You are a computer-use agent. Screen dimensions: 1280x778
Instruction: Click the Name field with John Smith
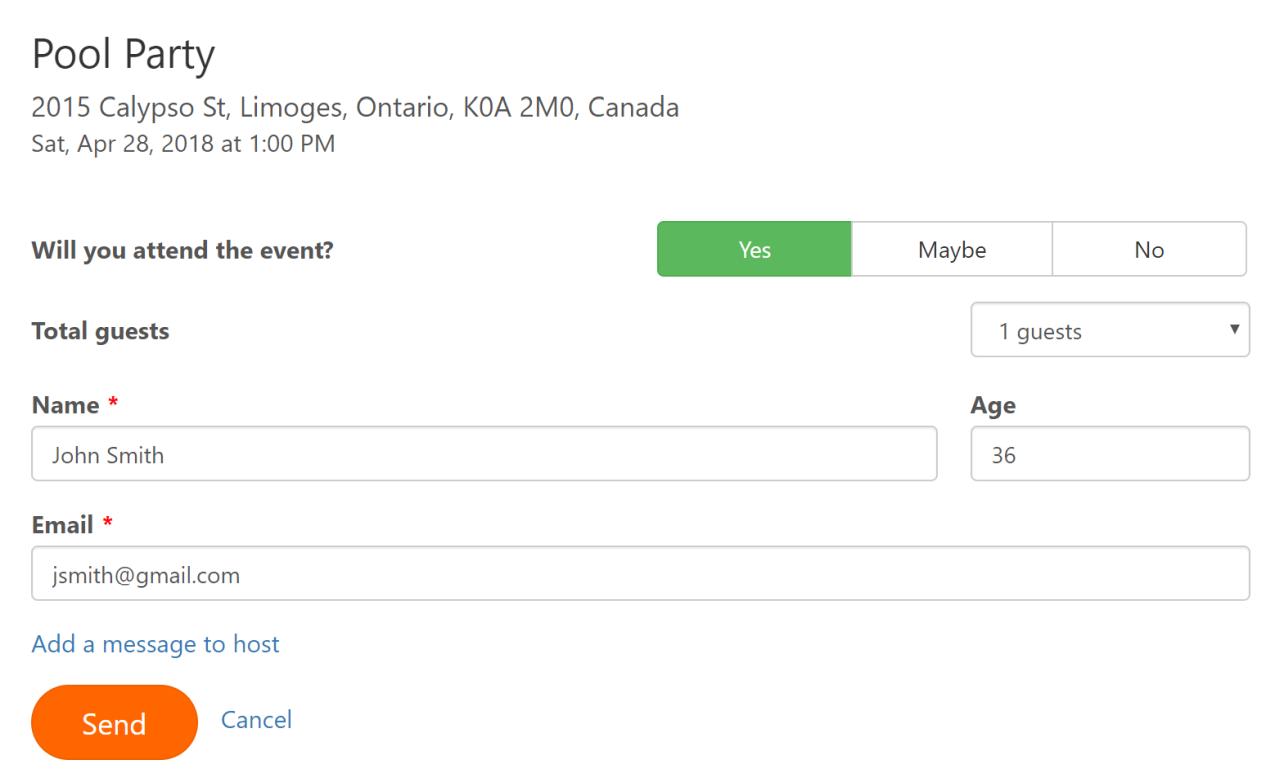pyautogui.click(x=484, y=454)
